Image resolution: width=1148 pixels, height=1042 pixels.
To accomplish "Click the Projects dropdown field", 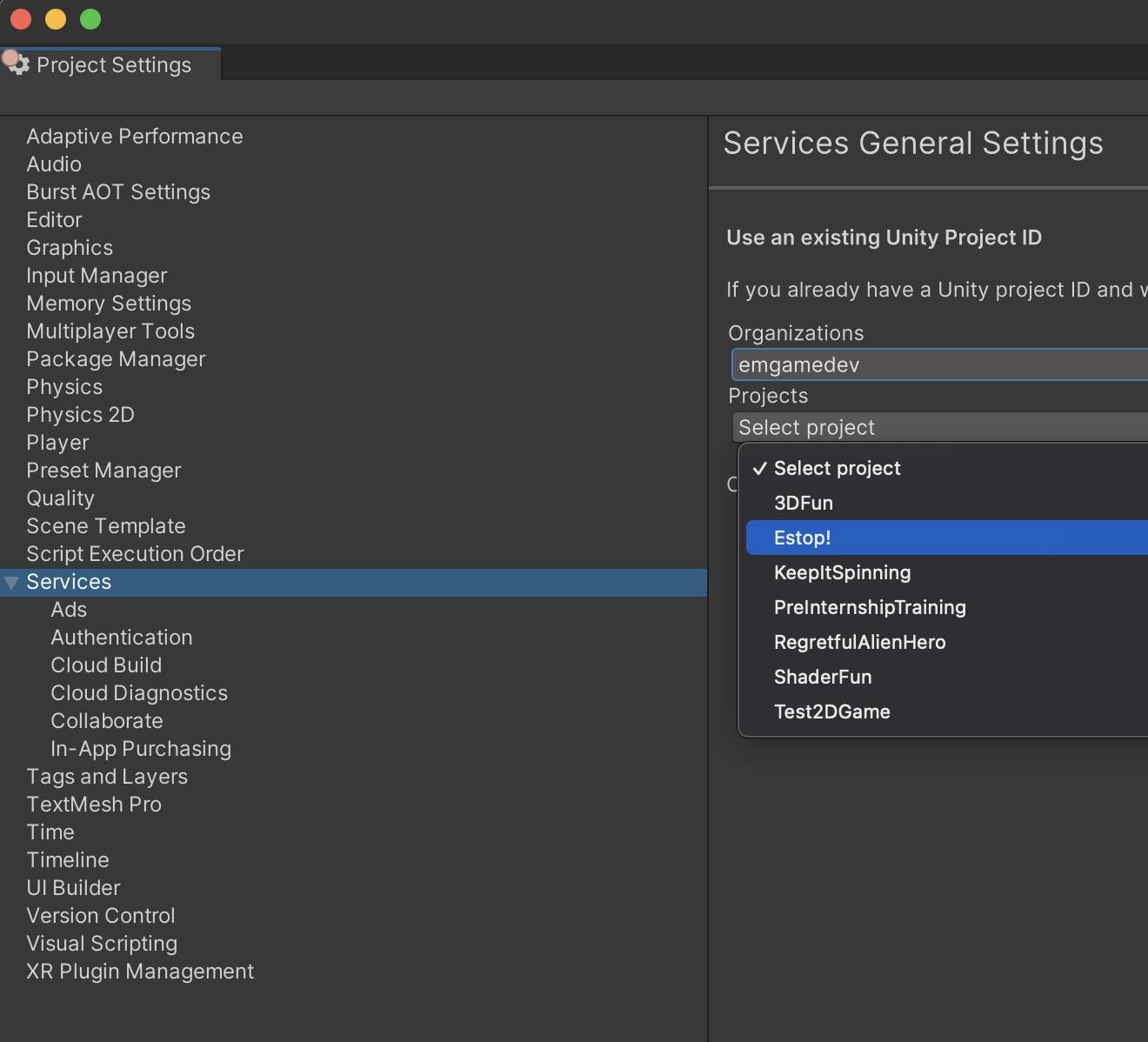I will click(x=940, y=427).
